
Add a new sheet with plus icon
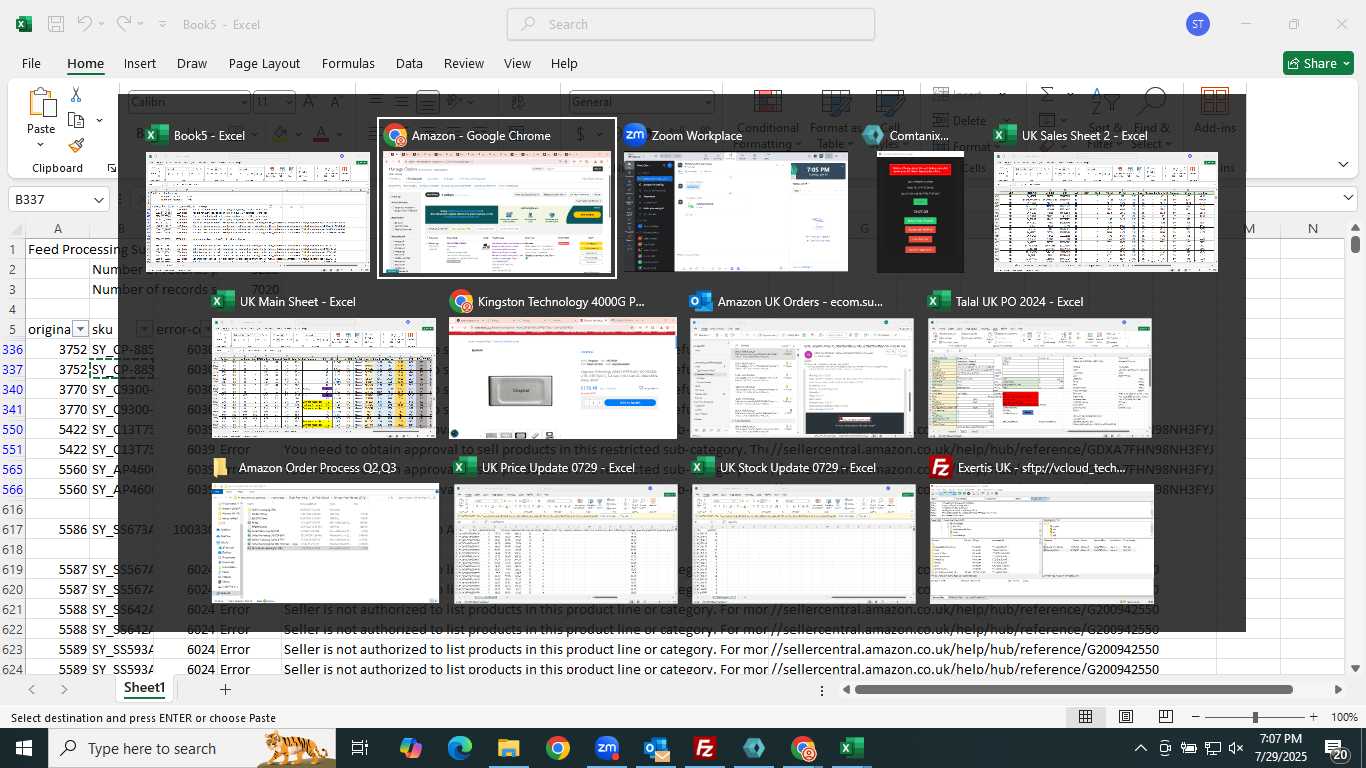tap(225, 689)
